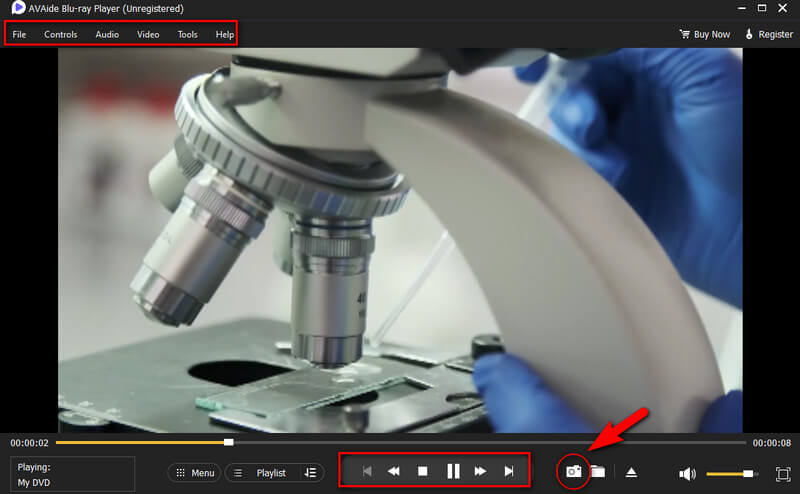The height and width of the screenshot is (494, 800).
Task: Minimize the AVAide player window
Action: pyautogui.click(x=742, y=8)
